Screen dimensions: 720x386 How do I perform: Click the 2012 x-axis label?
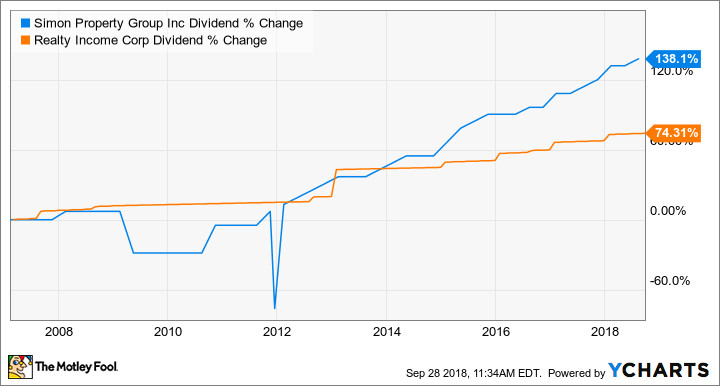click(277, 331)
